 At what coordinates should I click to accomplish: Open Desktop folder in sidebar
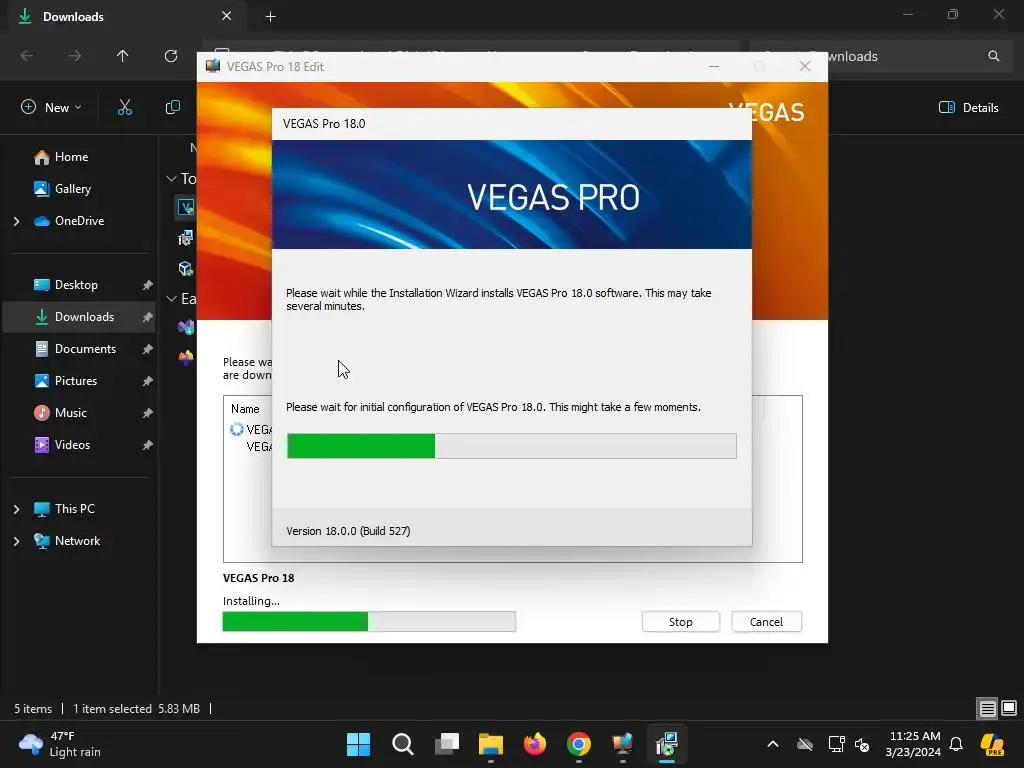(x=76, y=285)
